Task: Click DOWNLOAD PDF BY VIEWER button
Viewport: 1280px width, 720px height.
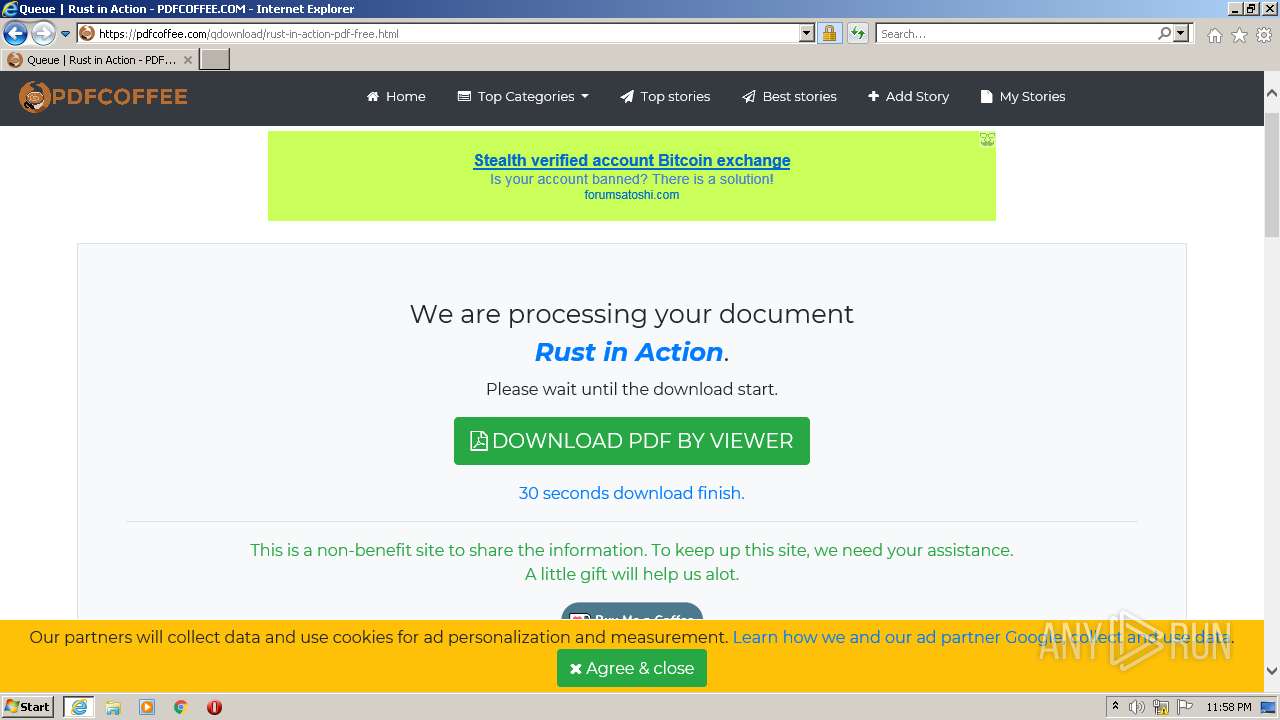Action: (x=632, y=441)
